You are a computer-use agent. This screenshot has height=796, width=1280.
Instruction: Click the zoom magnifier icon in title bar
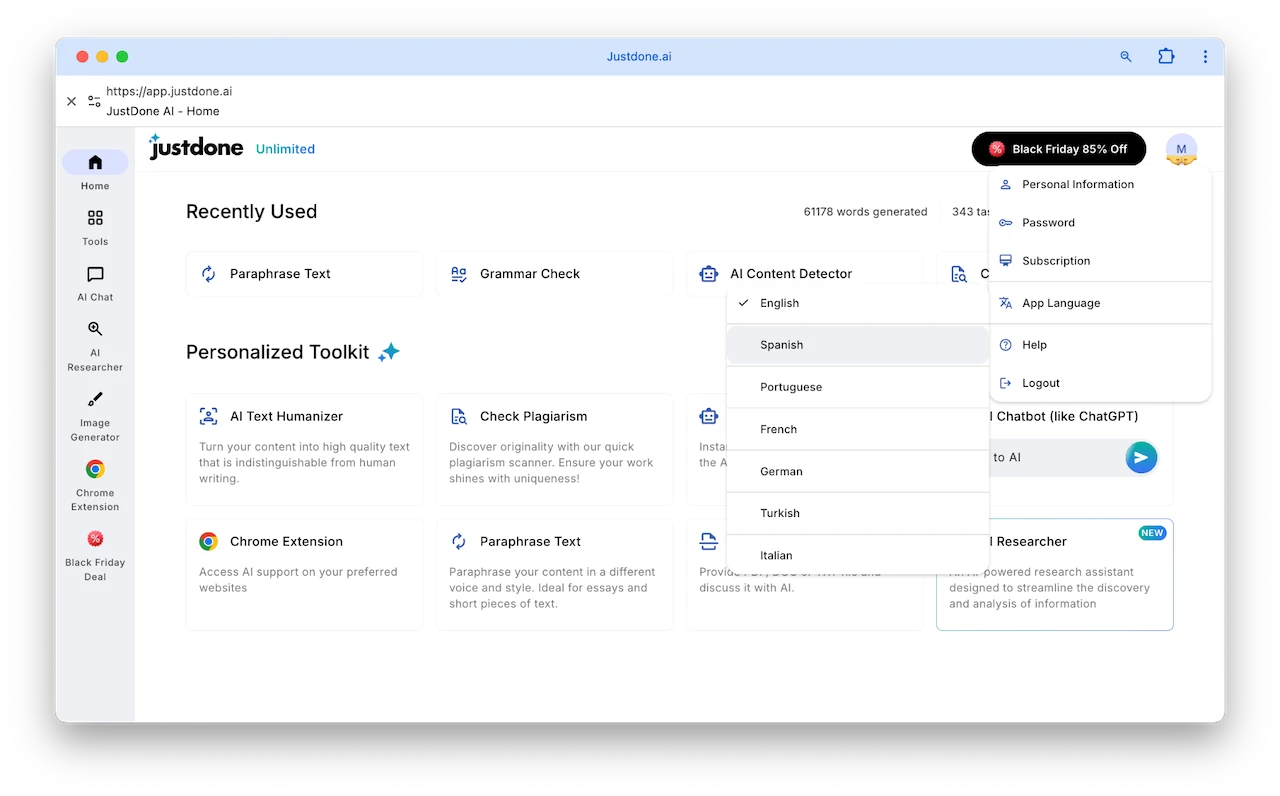coord(1126,57)
